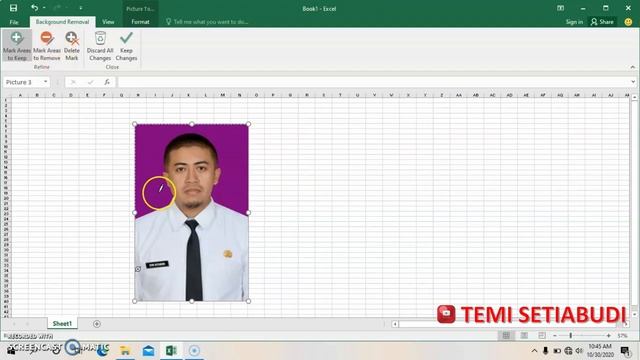
Task: Switch to Page Layout view
Action: [524, 336]
